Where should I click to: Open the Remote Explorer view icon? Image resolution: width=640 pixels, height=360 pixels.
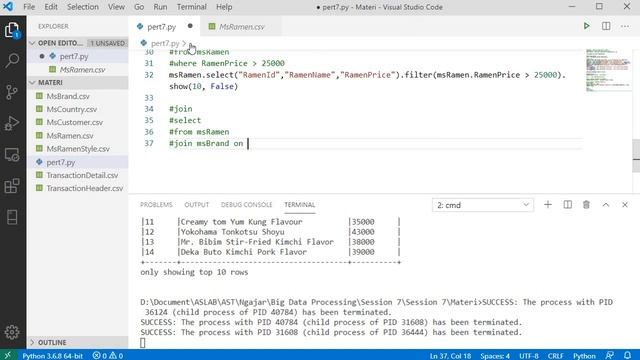tap(12, 155)
